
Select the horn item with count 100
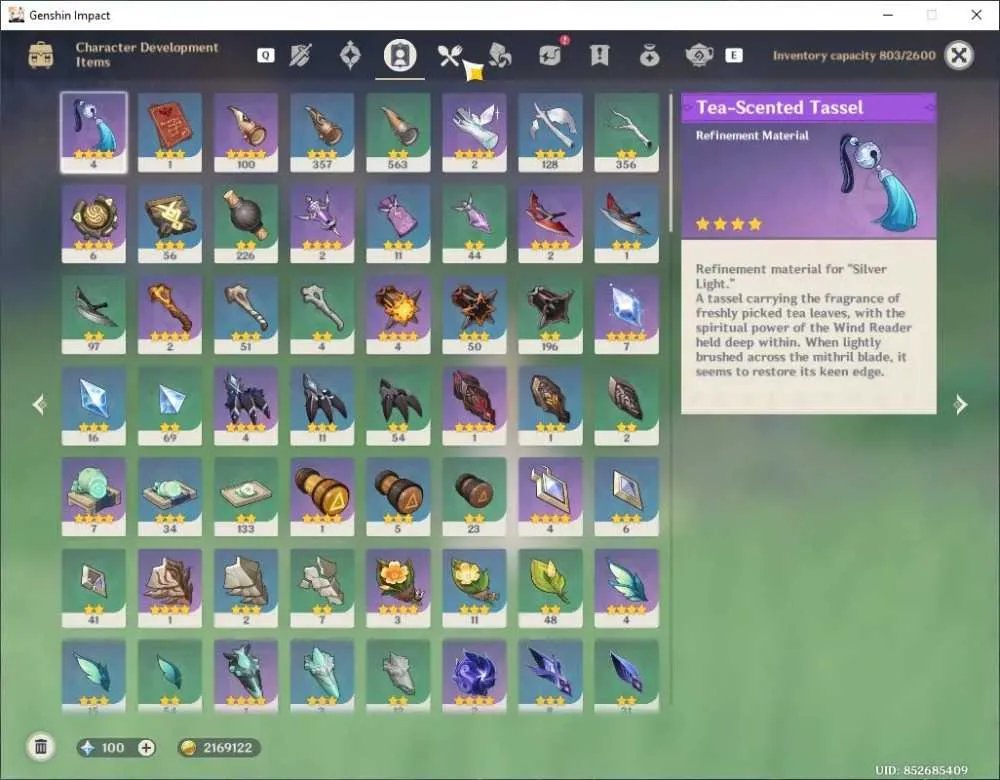(x=246, y=133)
